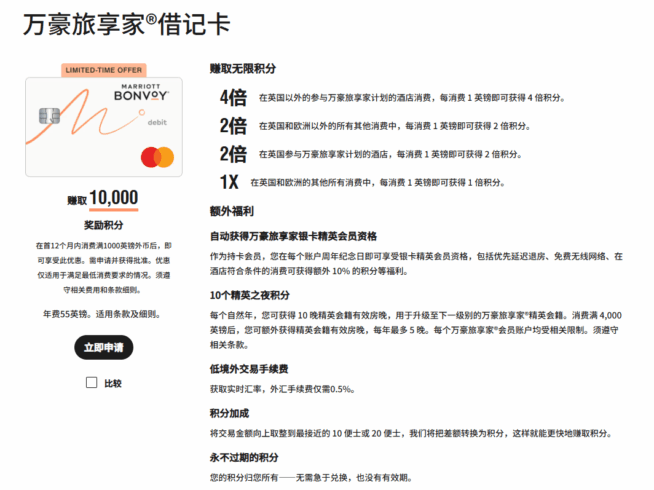Click the 4倍 points multiplier
The height and width of the screenshot is (490, 654).
[232, 98]
